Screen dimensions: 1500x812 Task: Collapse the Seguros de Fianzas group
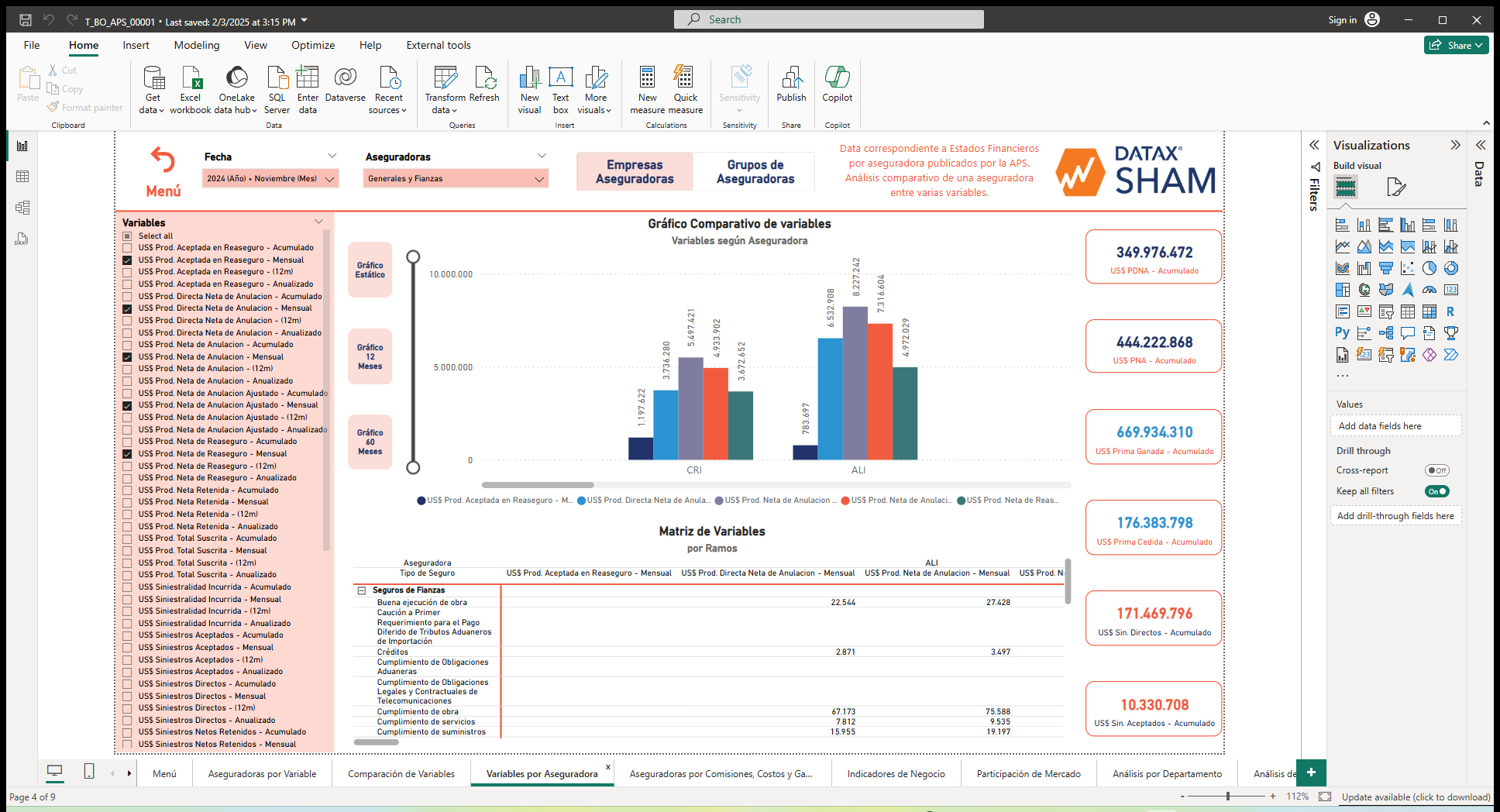[362, 590]
